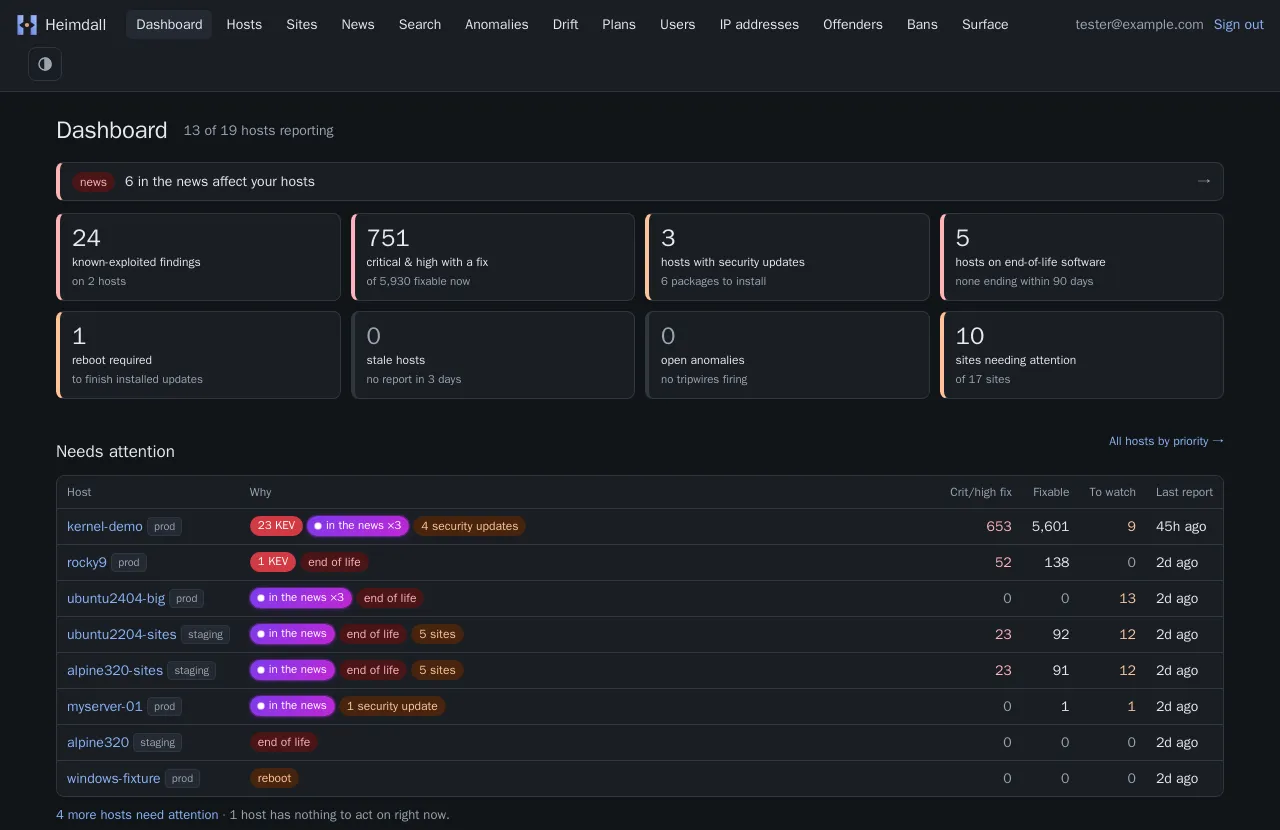Open the Offenders nav item
Viewport: 1280px width, 830px height.
[853, 24]
